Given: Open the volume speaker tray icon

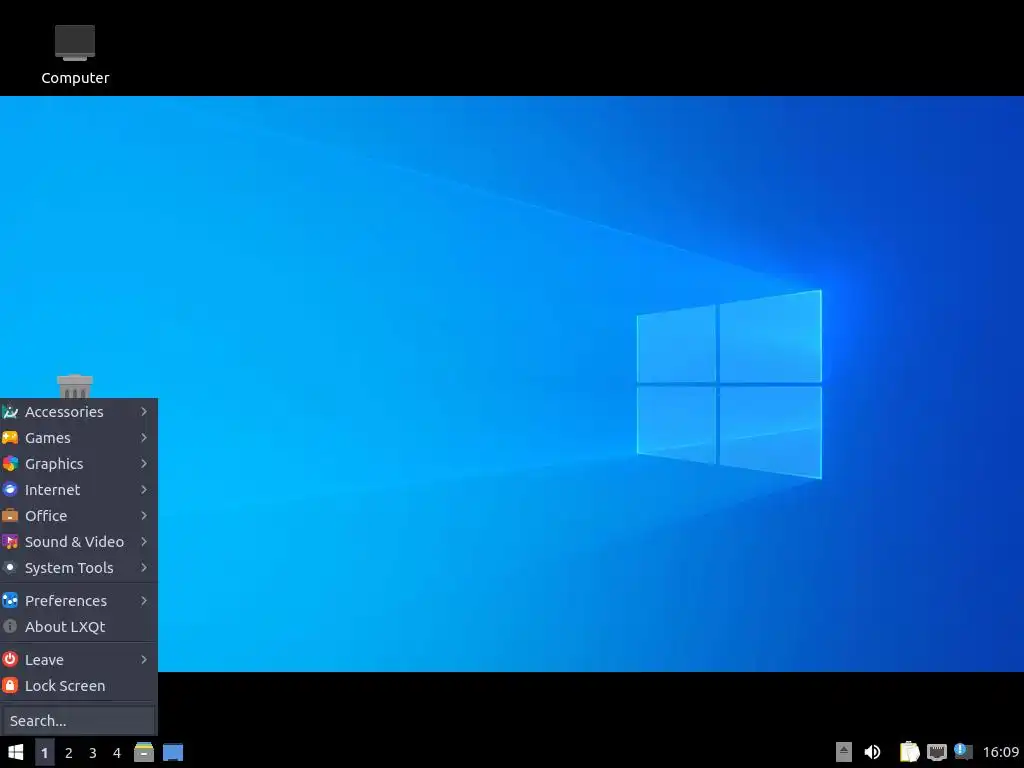Looking at the screenshot, I should pyautogui.click(x=872, y=752).
